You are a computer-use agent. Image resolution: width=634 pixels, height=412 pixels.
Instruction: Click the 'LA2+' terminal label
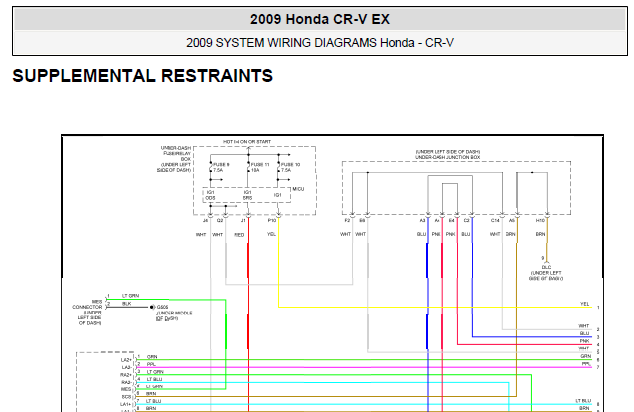click(x=126, y=360)
